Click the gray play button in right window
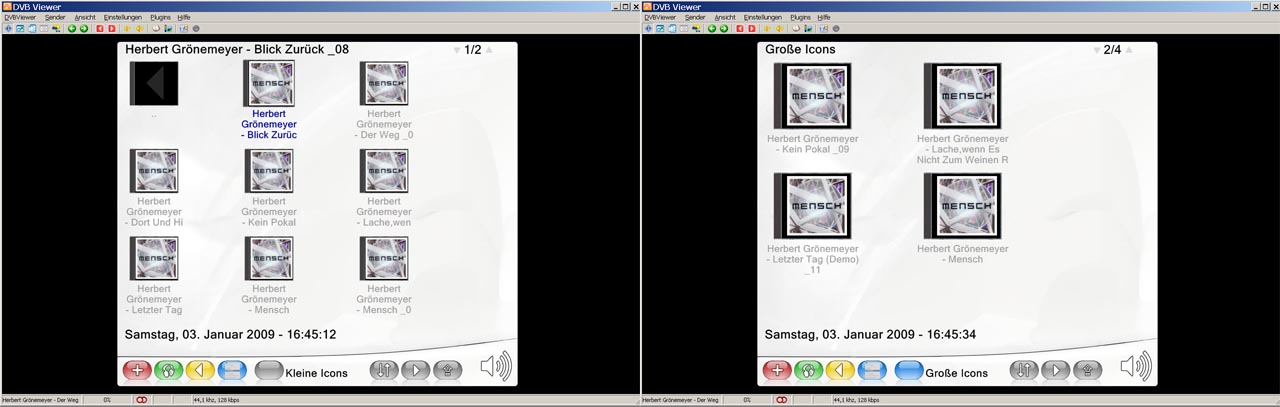The height and width of the screenshot is (407, 1280). 1055,370
